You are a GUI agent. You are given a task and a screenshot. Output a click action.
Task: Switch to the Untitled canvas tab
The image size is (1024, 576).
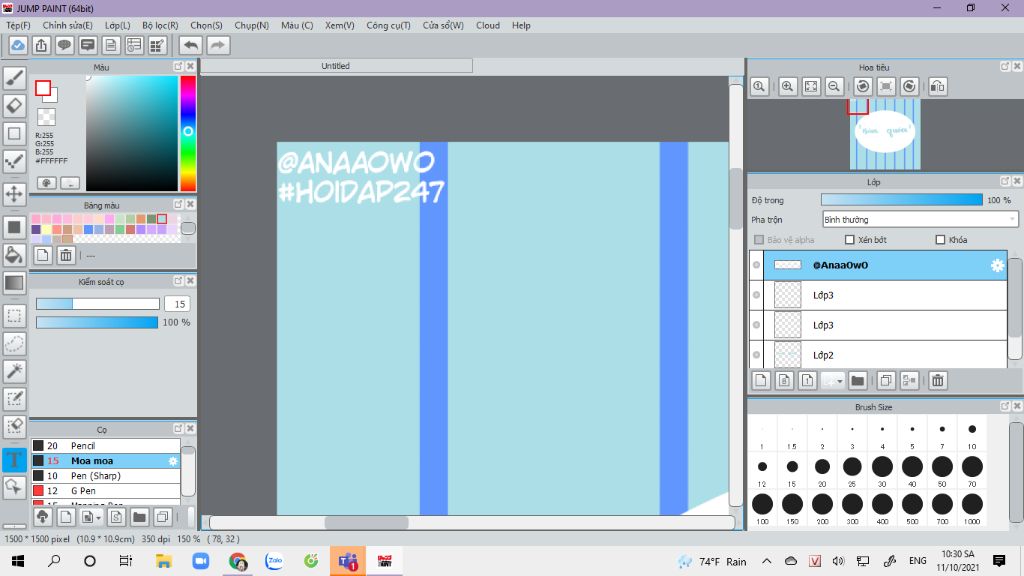click(x=336, y=66)
